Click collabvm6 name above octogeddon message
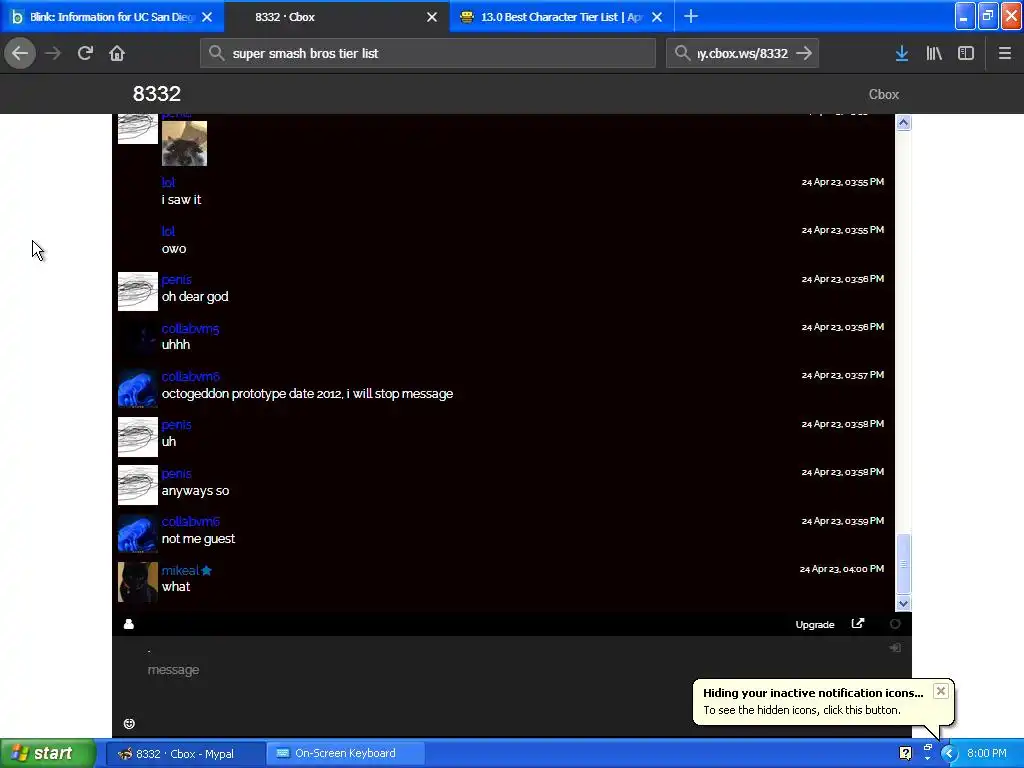Screen dimensions: 1024x768 190,377
